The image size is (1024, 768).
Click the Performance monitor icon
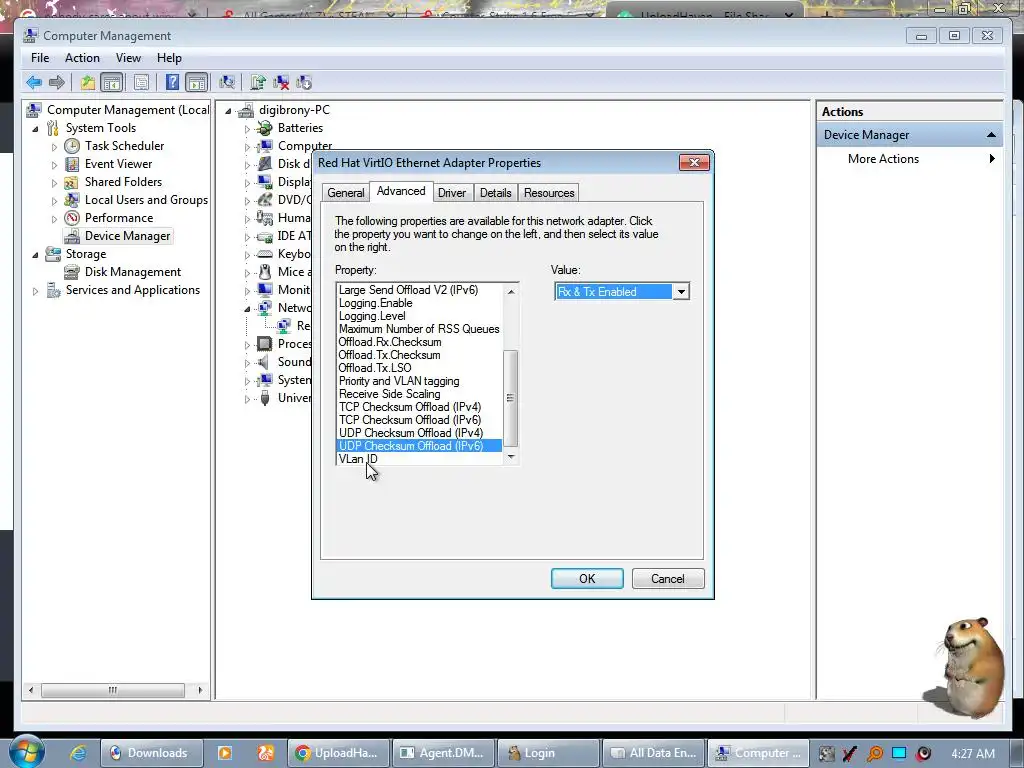click(72, 218)
